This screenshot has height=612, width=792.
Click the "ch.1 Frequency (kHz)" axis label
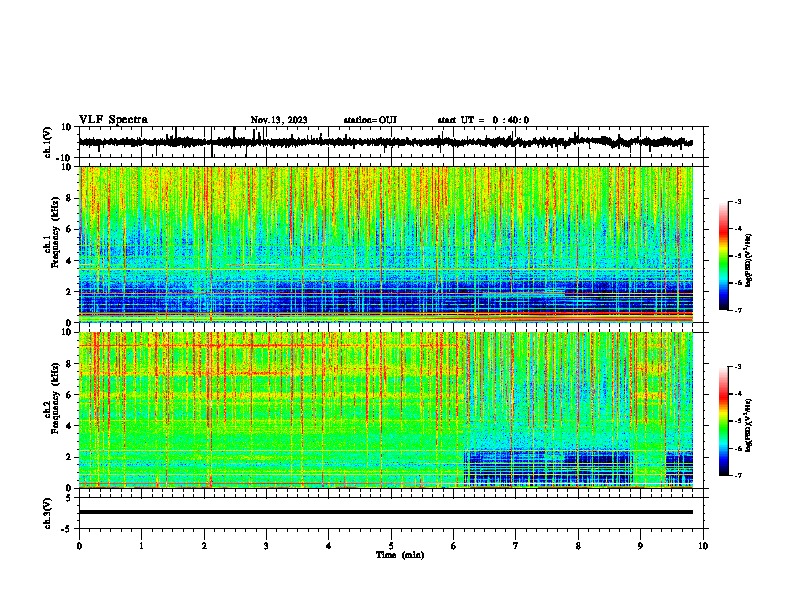pyautogui.click(x=51, y=232)
